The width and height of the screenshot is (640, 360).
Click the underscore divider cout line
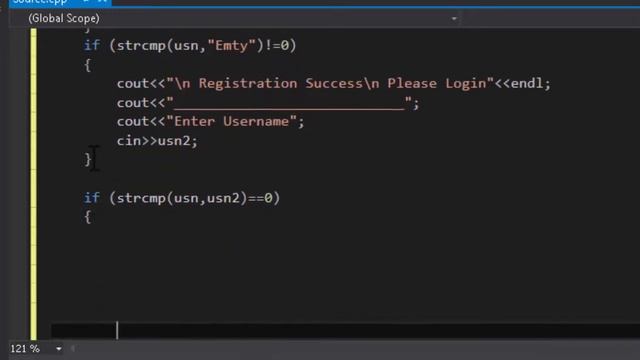[268, 103]
